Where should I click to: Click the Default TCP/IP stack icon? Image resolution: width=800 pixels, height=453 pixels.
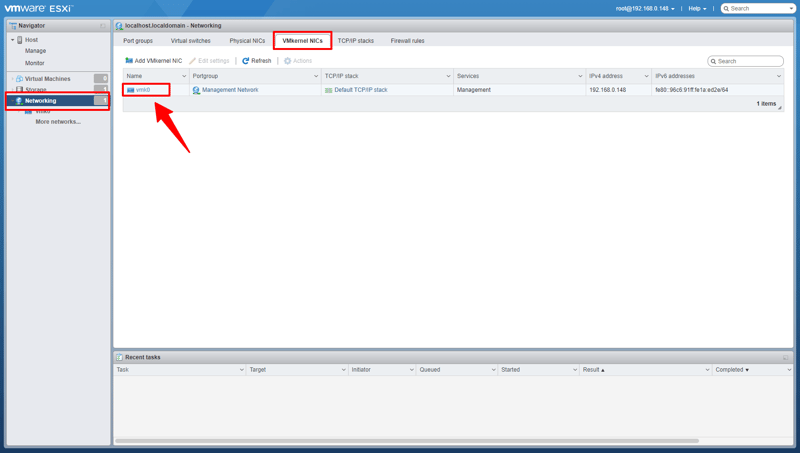click(x=328, y=90)
